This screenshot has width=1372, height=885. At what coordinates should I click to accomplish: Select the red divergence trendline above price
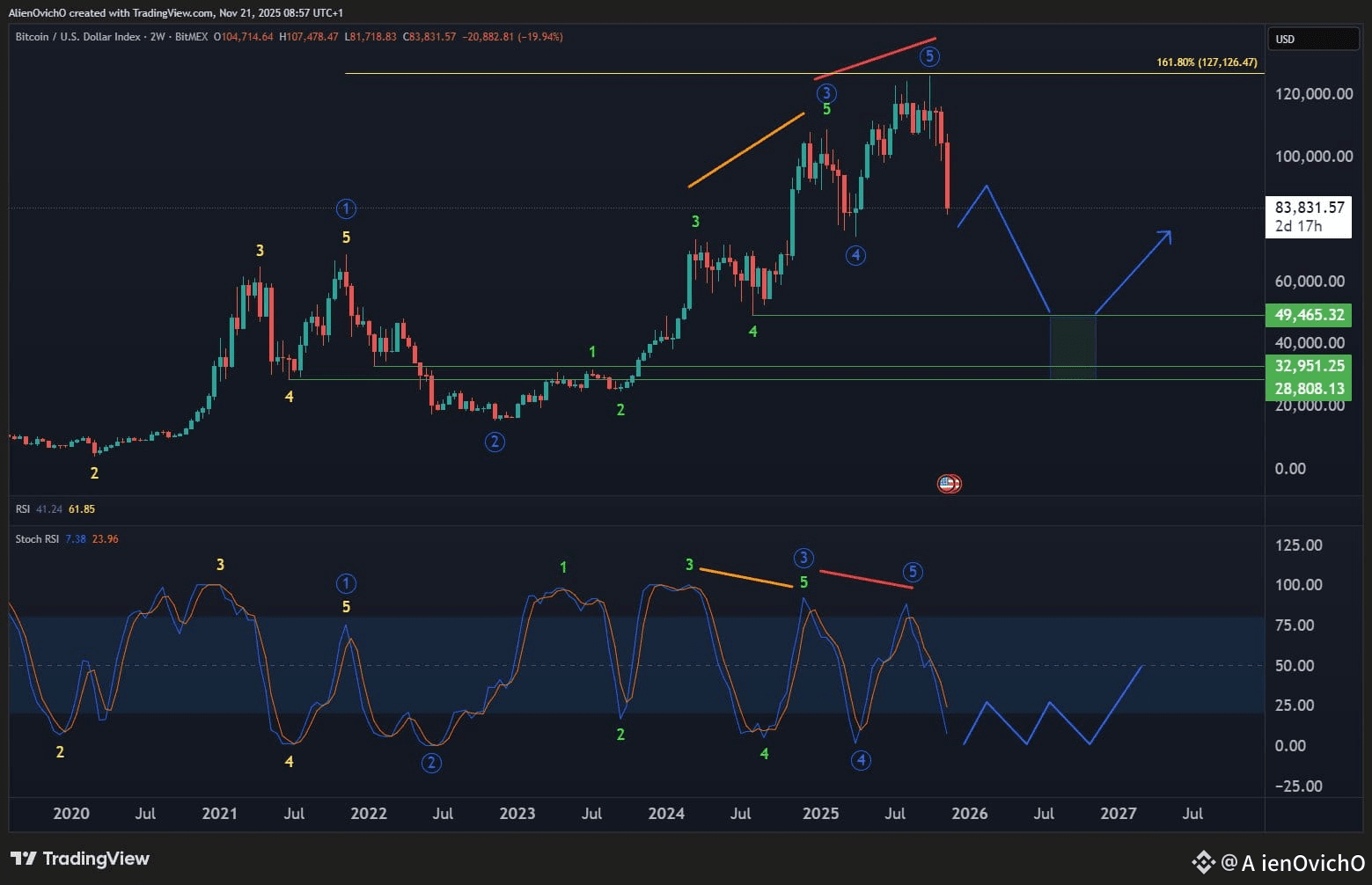coord(874,59)
